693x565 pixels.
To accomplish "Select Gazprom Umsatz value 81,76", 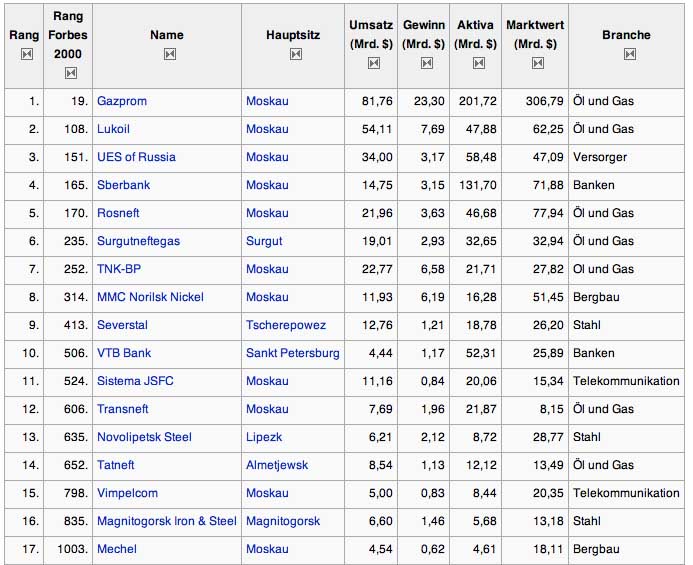I will 377,101.
